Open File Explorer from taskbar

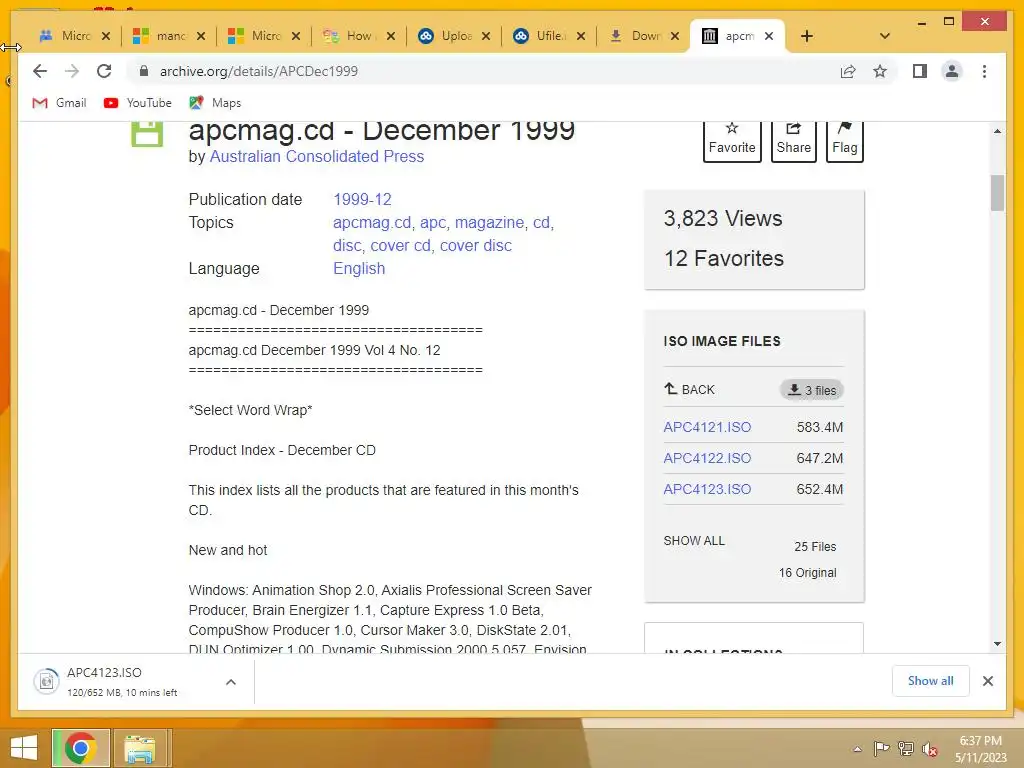[140, 748]
